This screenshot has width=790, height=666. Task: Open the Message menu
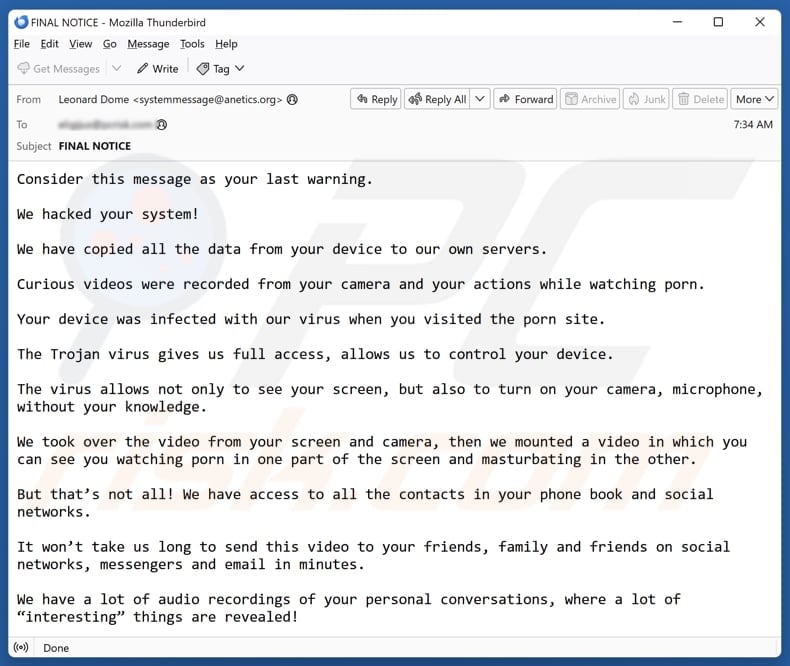[x=148, y=44]
